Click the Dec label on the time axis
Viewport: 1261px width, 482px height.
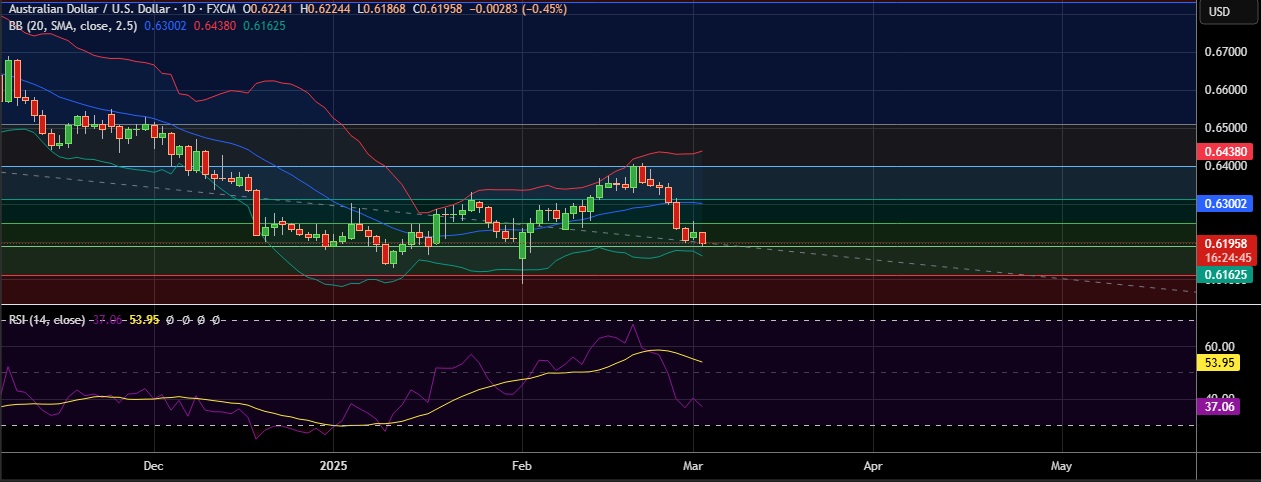(153, 466)
